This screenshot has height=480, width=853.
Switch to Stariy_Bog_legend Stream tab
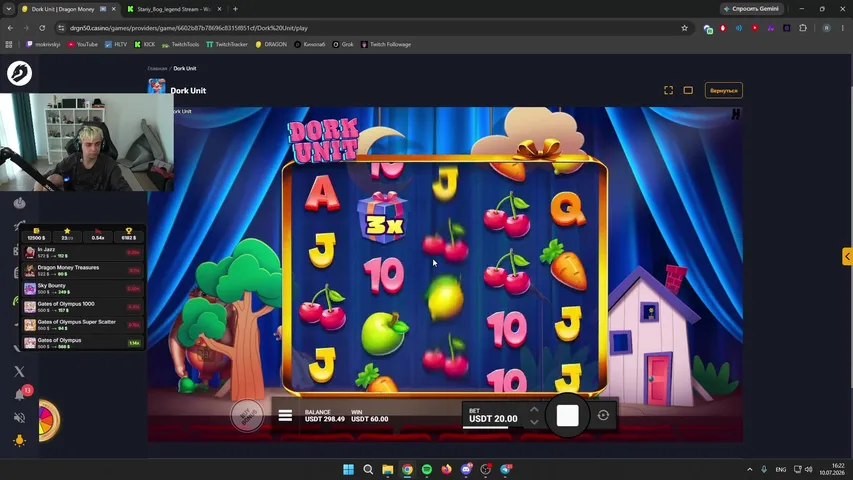[174, 9]
